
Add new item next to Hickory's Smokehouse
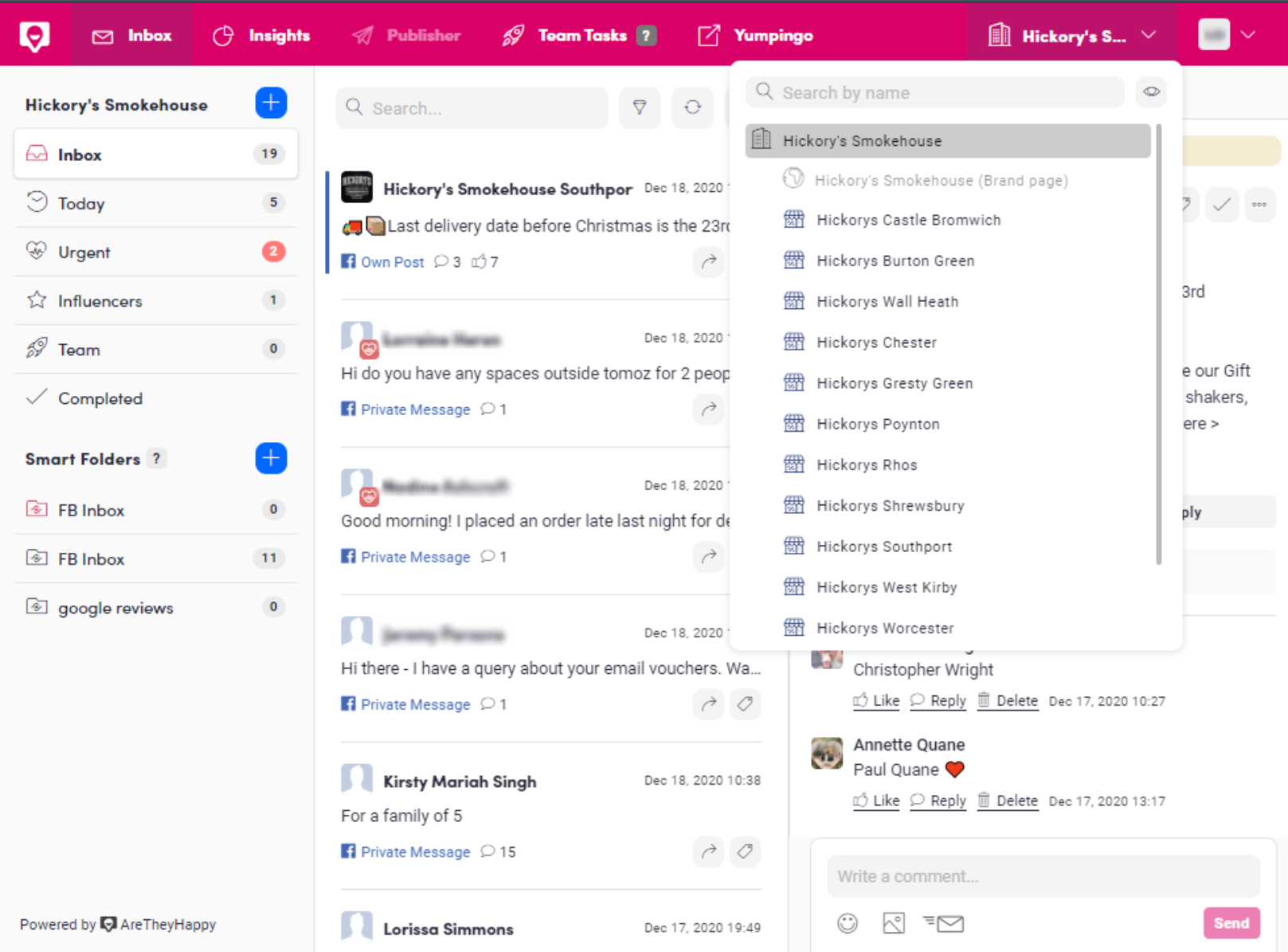[271, 103]
